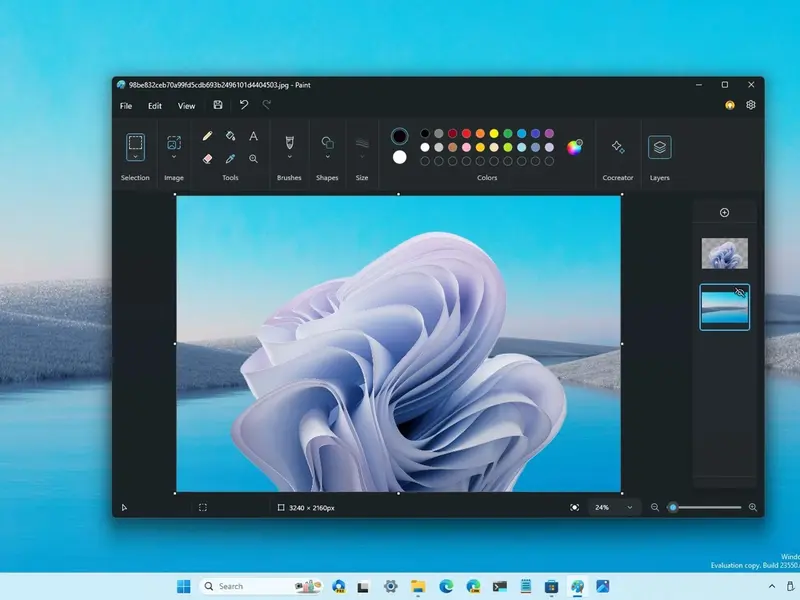Select the Fill bucket tool
The height and width of the screenshot is (600, 800).
click(230, 136)
